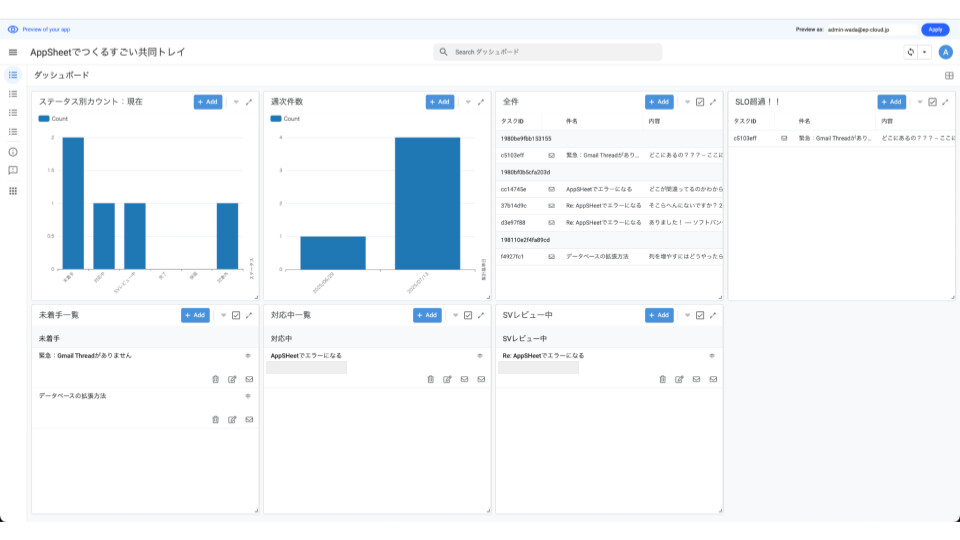Click the mail icon in the SLO超過 c5103eff row
Image resolution: width=960 pixels, height=540 pixels.
point(784,138)
